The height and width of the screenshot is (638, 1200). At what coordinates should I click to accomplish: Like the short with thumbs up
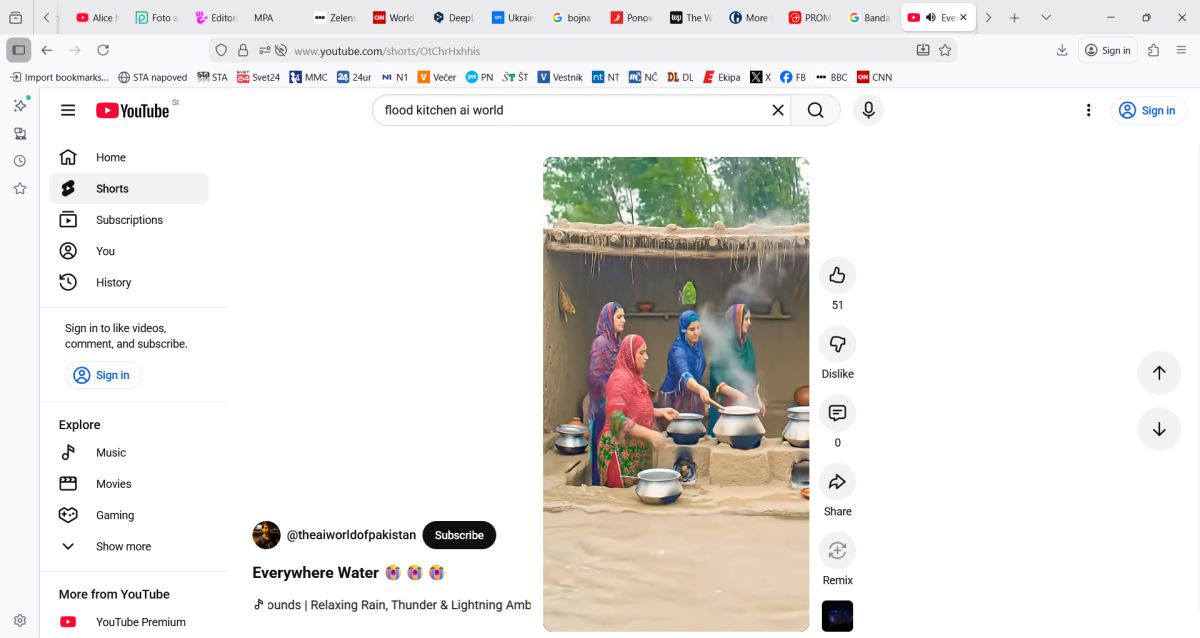click(837, 275)
